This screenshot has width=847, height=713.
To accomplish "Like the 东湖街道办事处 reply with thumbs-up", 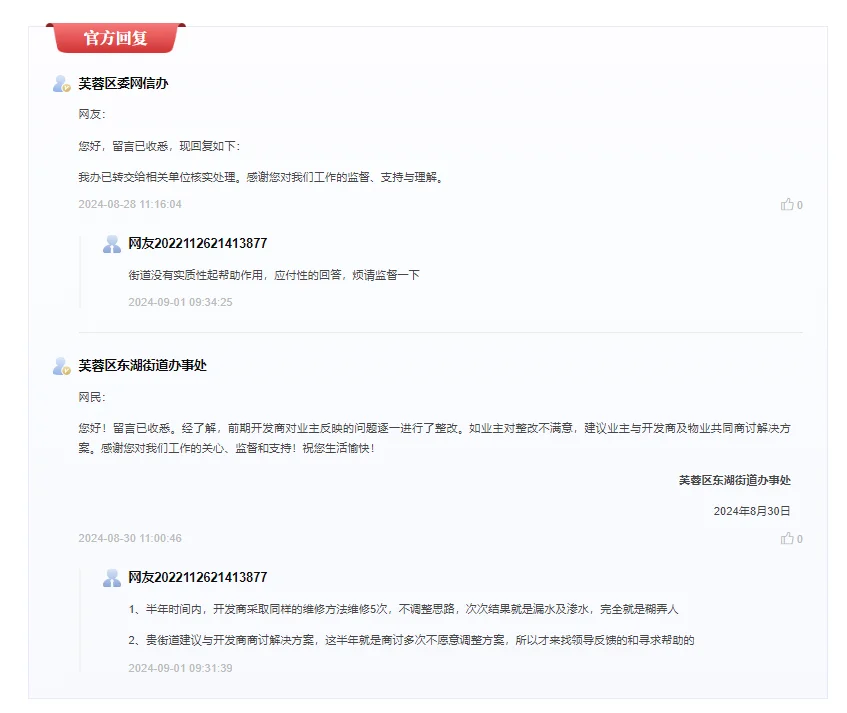I will tap(787, 538).
